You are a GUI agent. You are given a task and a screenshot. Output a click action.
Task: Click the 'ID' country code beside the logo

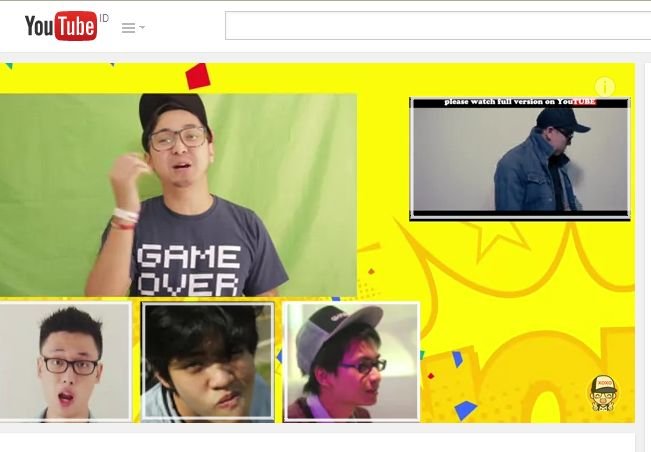[x=104, y=18]
